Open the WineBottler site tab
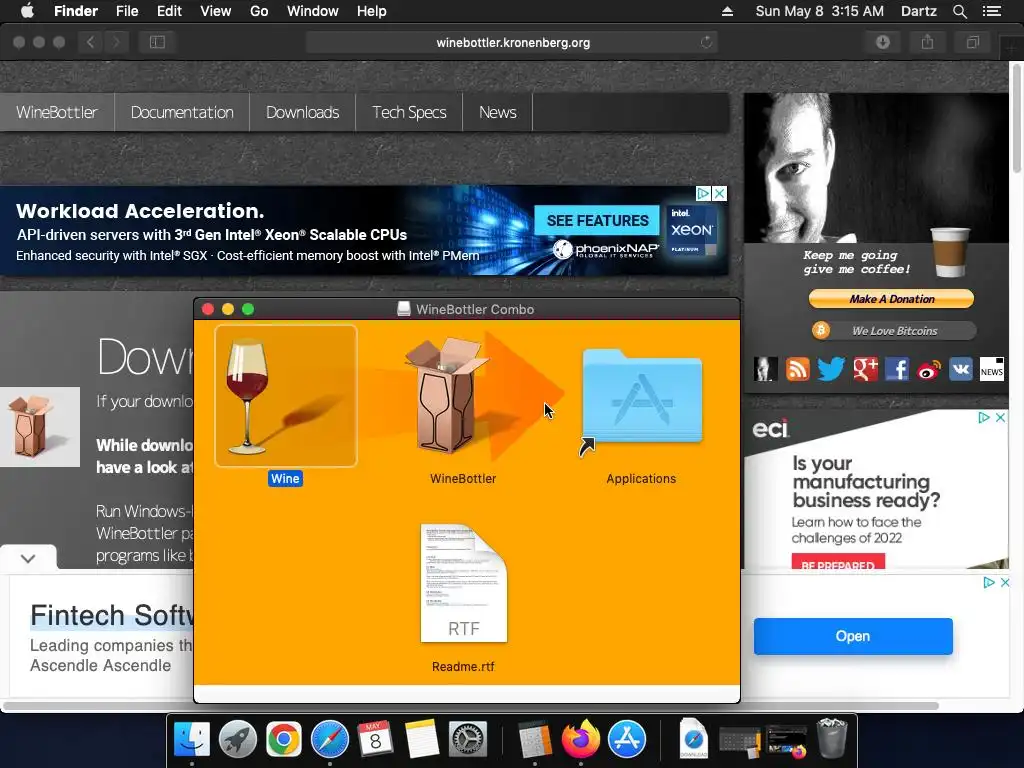The width and height of the screenshot is (1024, 768). (57, 112)
